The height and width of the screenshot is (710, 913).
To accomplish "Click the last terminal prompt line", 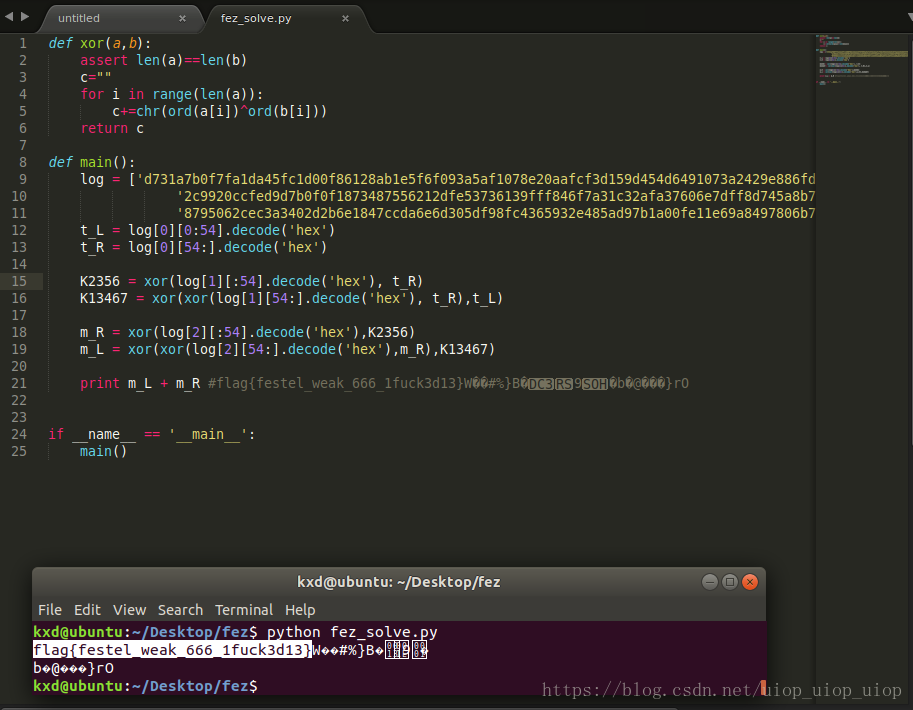I will click(x=145, y=686).
